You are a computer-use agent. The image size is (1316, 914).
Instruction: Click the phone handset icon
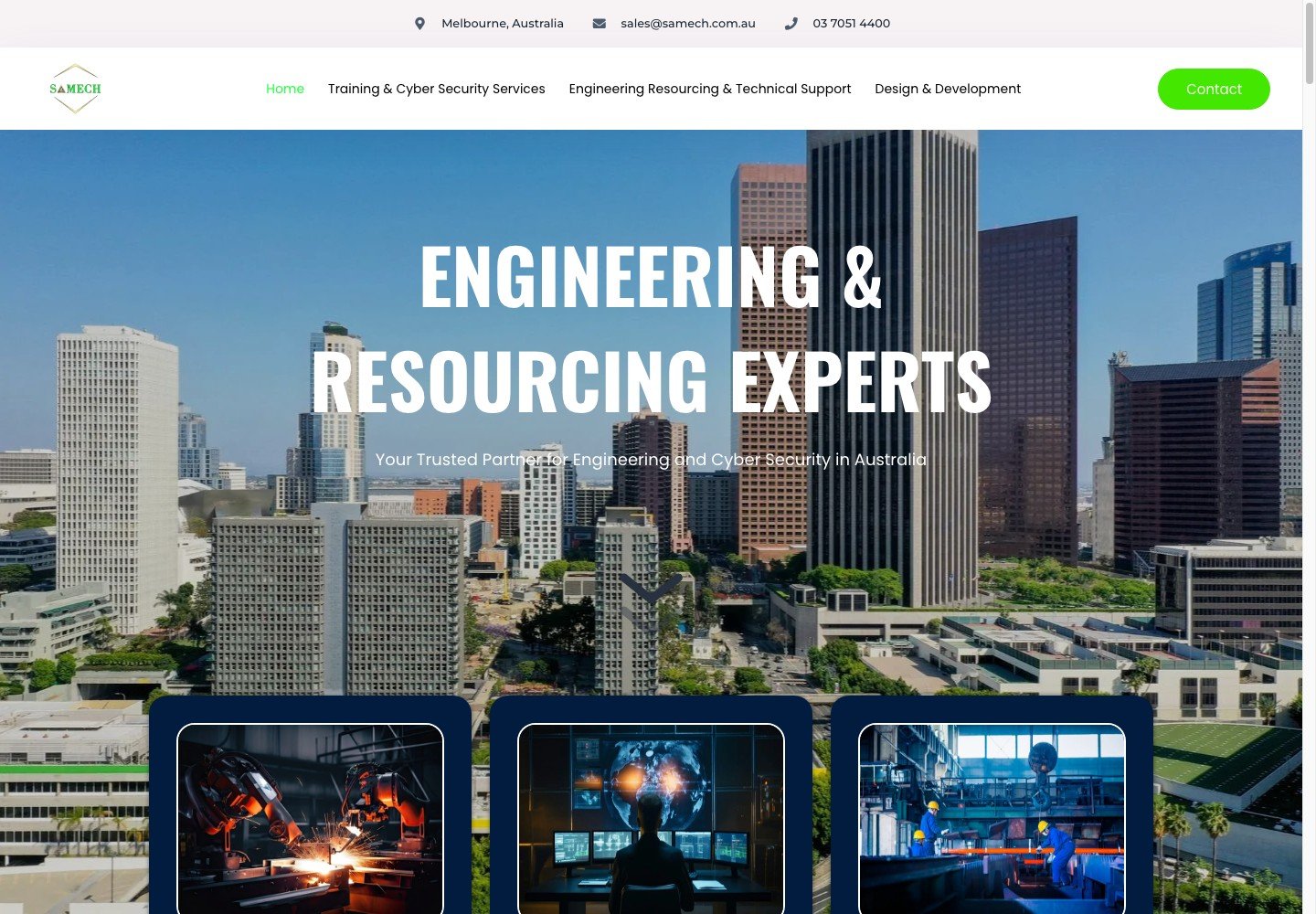[791, 24]
